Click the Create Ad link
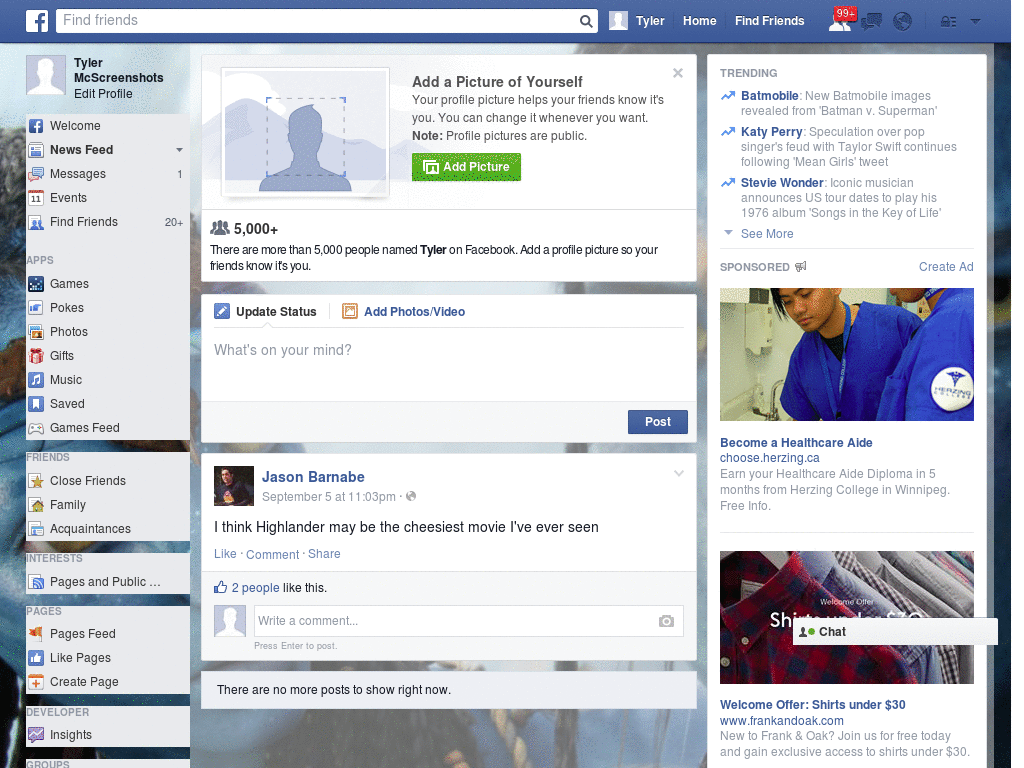1024x768 pixels. coord(946,266)
